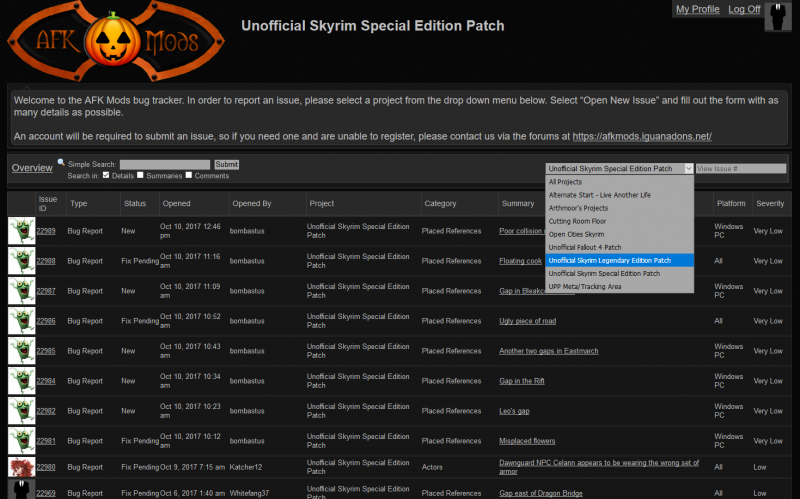Open issue ID 22989
The image size is (800, 499).
tap(46, 231)
